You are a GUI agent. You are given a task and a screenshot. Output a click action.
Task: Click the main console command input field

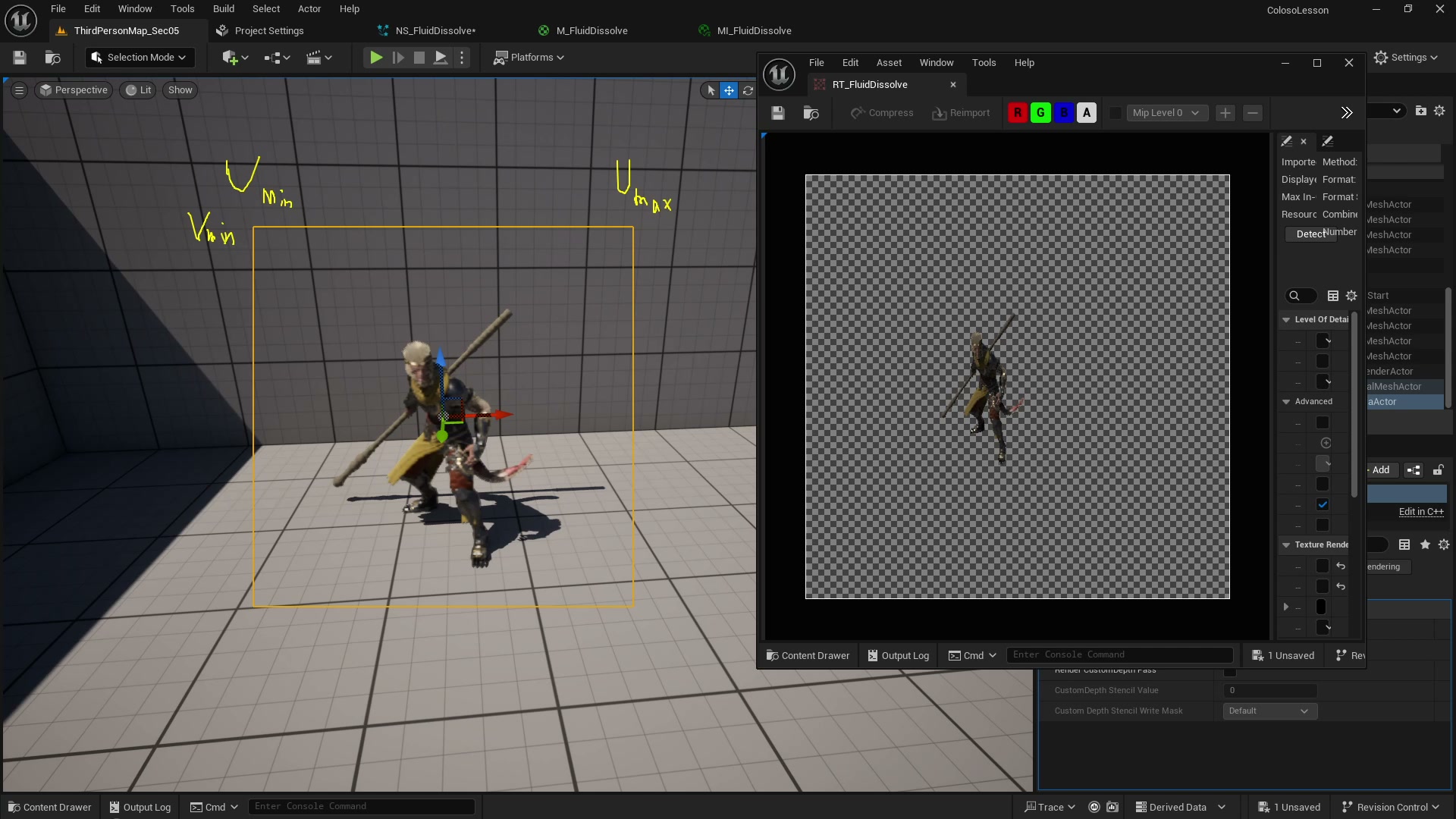pos(362,807)
